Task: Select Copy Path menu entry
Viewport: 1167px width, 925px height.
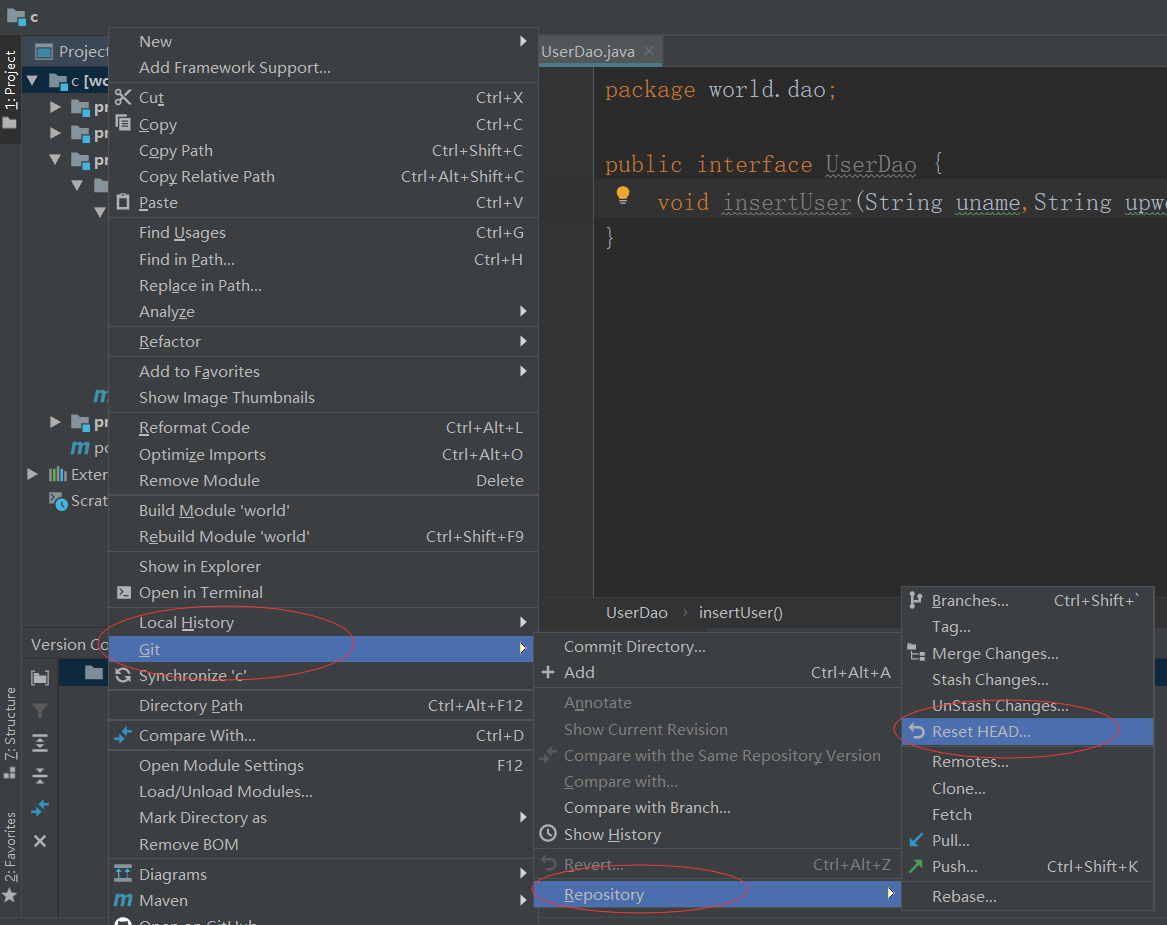Action: pos(323,150)
